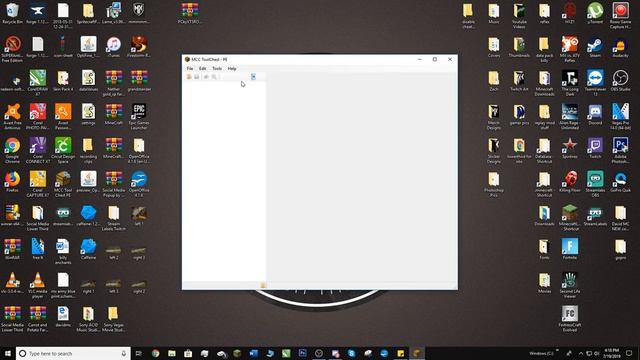Click the blue icon in the MCC ToolChest toolbar
The height and width of the screenshot is (360, 640).
tap(253, 77)
